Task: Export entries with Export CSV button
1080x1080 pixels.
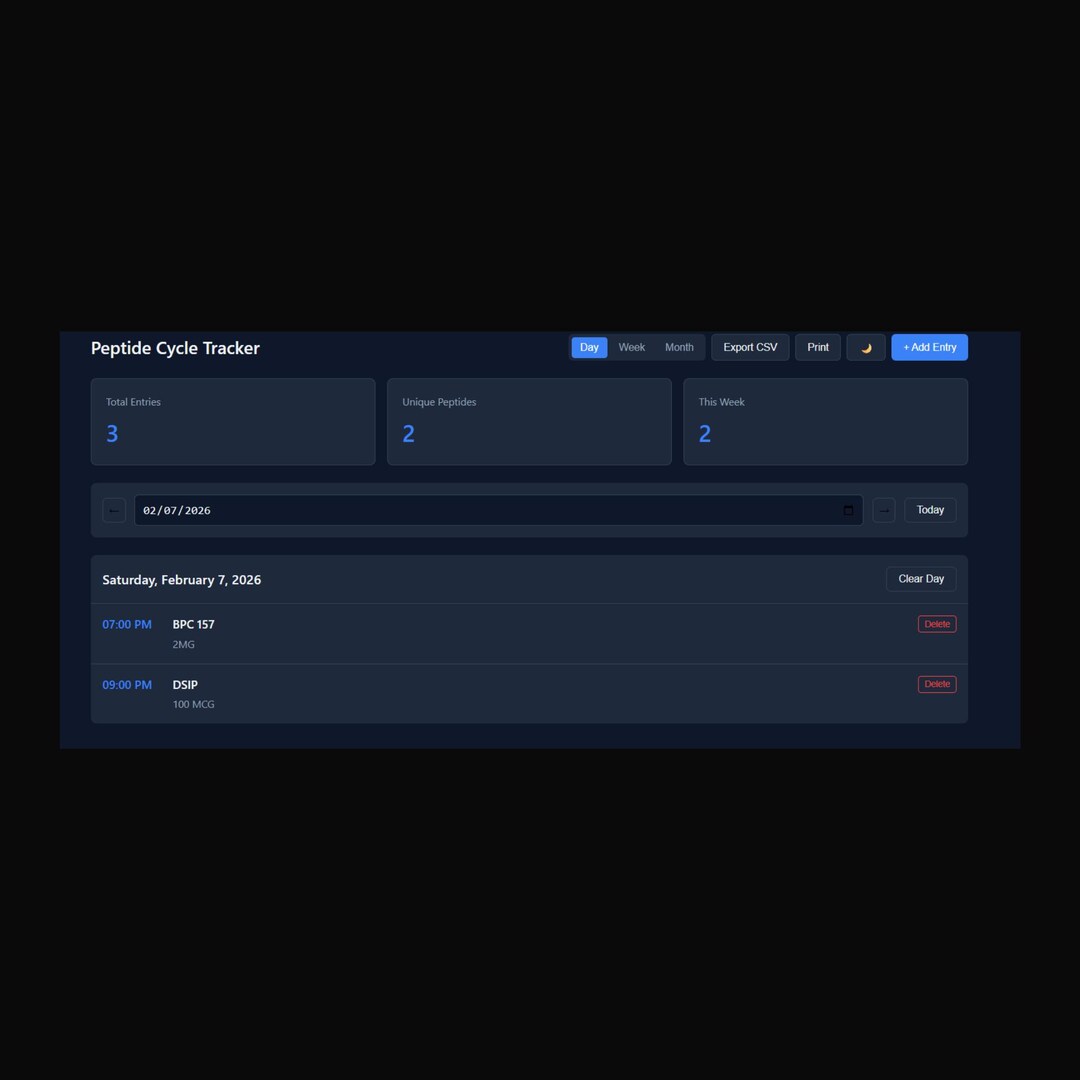Action: click(750, 347)
